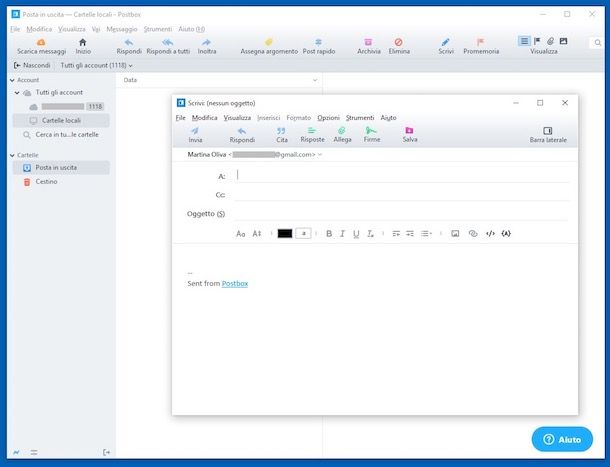610x467 pixels.
Task: Click the Allega attachment icon
Action: 342,134
